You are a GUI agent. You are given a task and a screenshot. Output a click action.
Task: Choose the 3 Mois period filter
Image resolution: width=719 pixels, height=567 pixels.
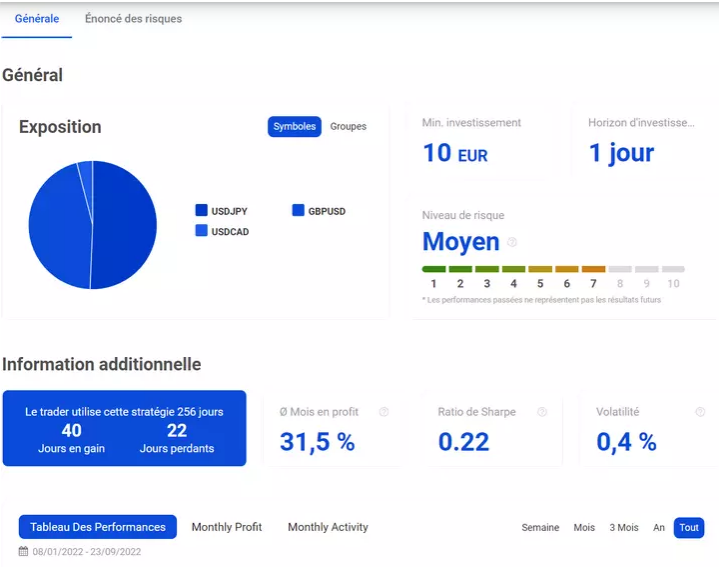coord(624,527)
